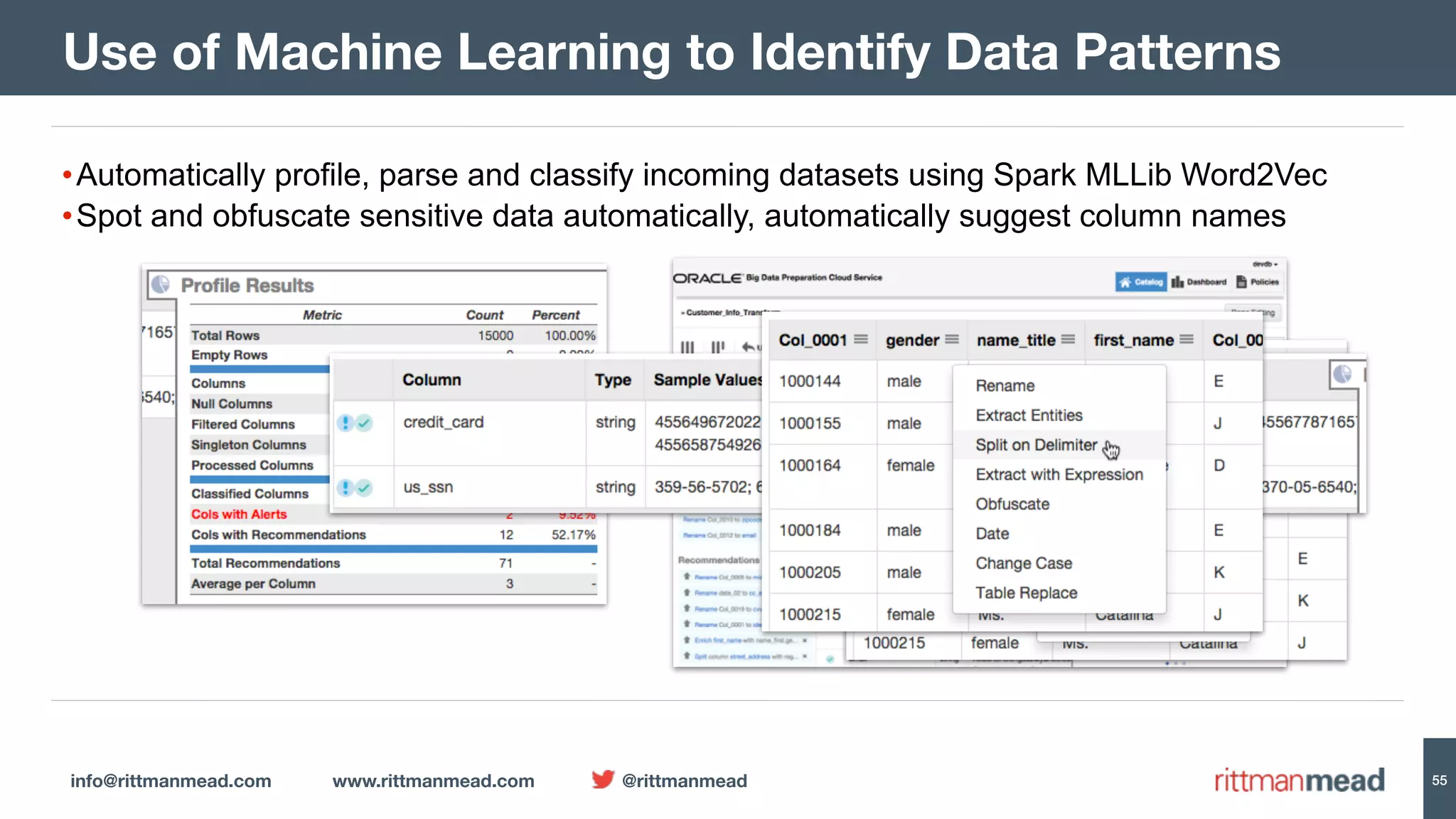The image size is (1456, 819).
Task: Open the Catalog home tab
Action: 1140,282
